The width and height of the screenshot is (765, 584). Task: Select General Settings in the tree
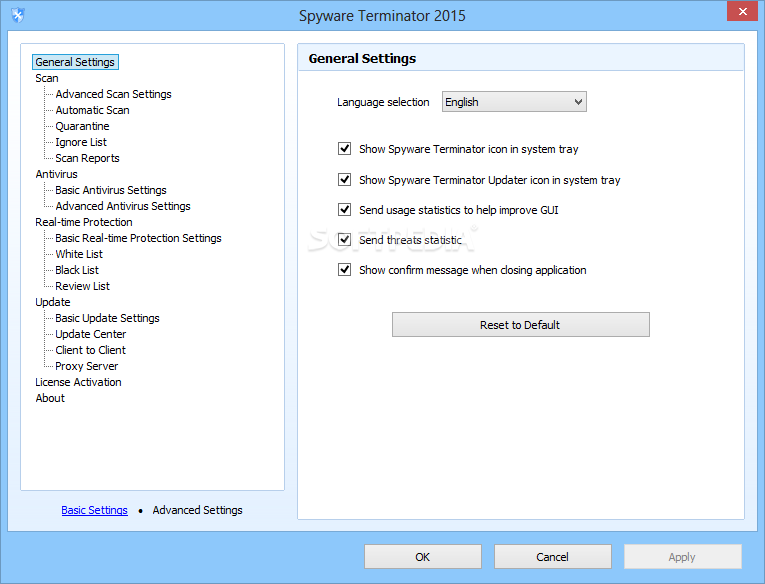[x=75, y=62]
